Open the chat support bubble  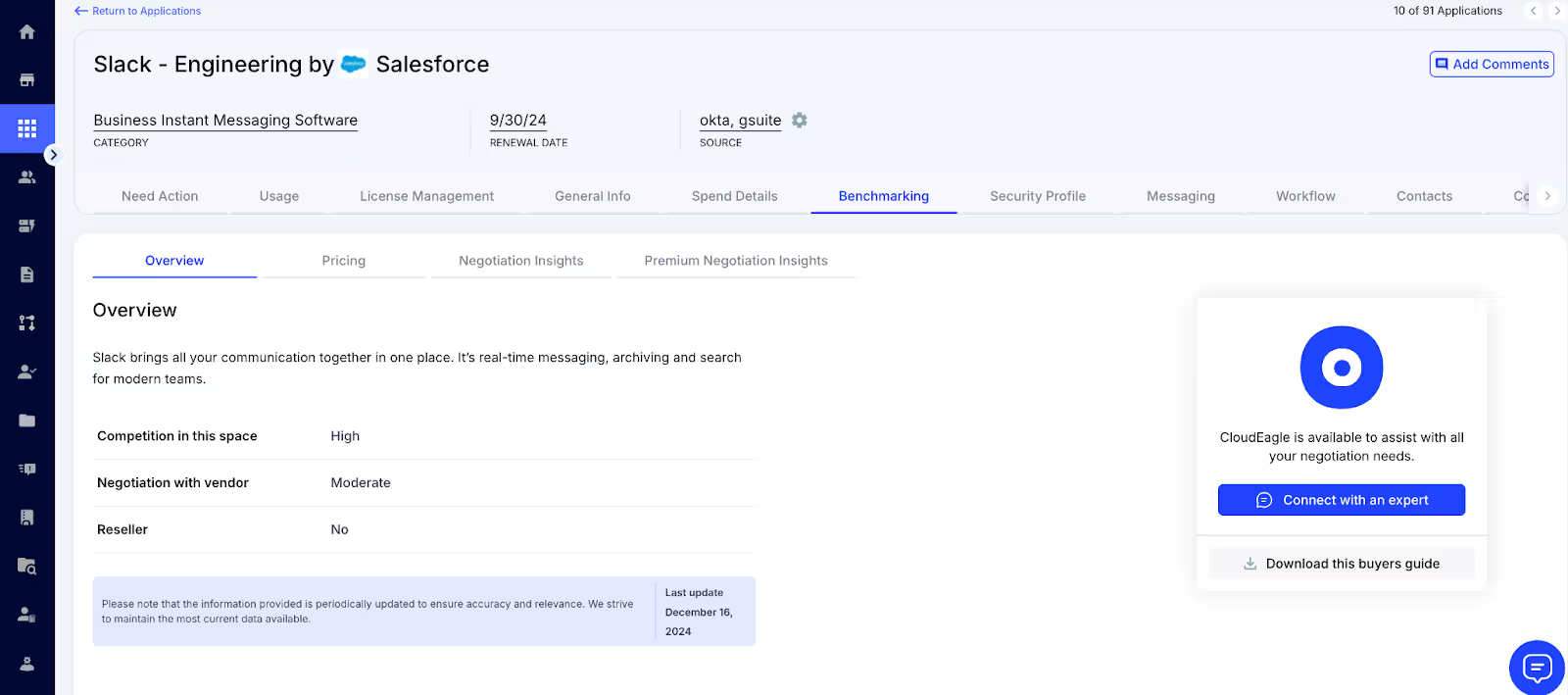click(x=1537, y=669)
